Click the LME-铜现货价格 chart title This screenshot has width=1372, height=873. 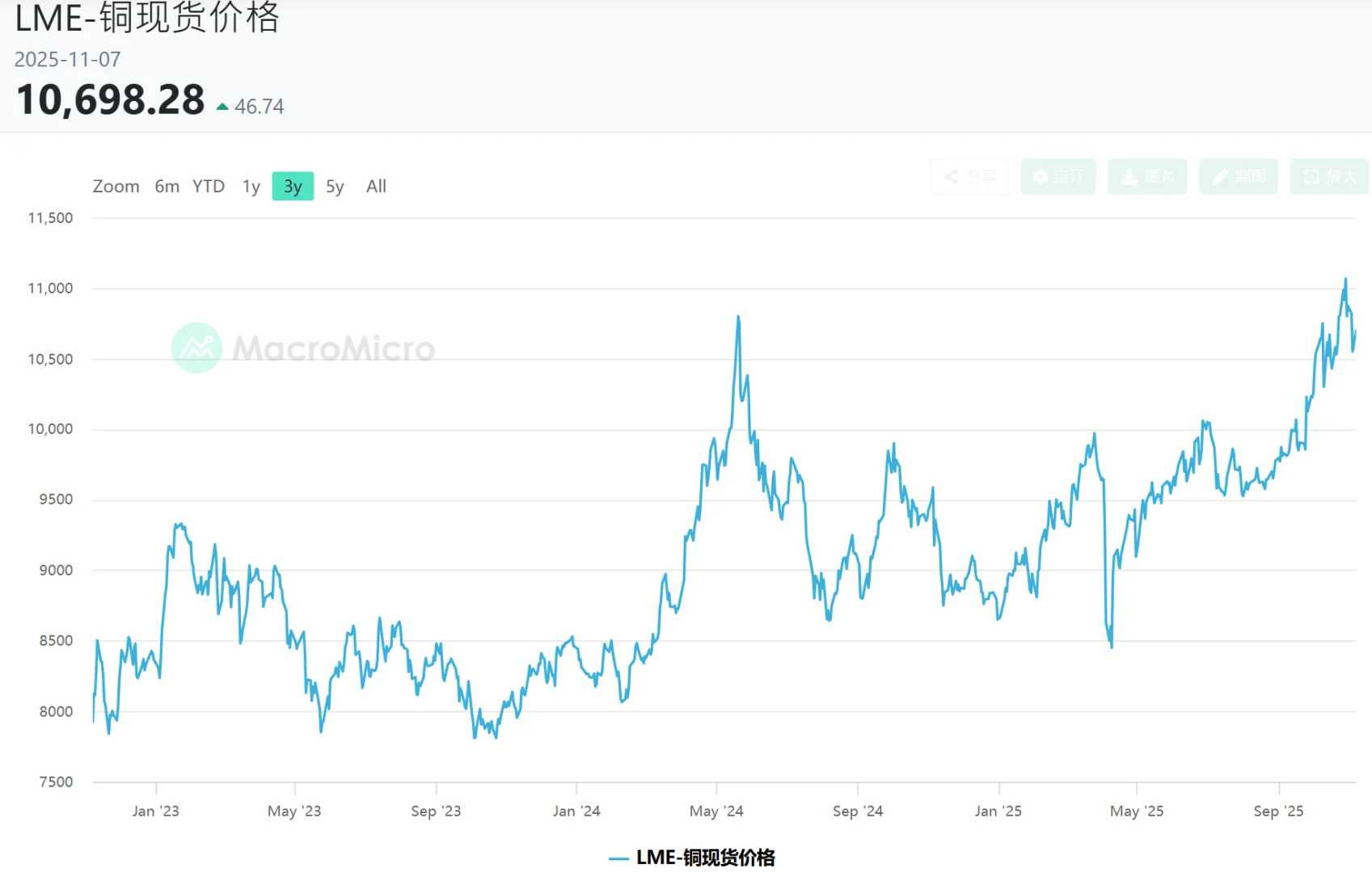point(147,18)
